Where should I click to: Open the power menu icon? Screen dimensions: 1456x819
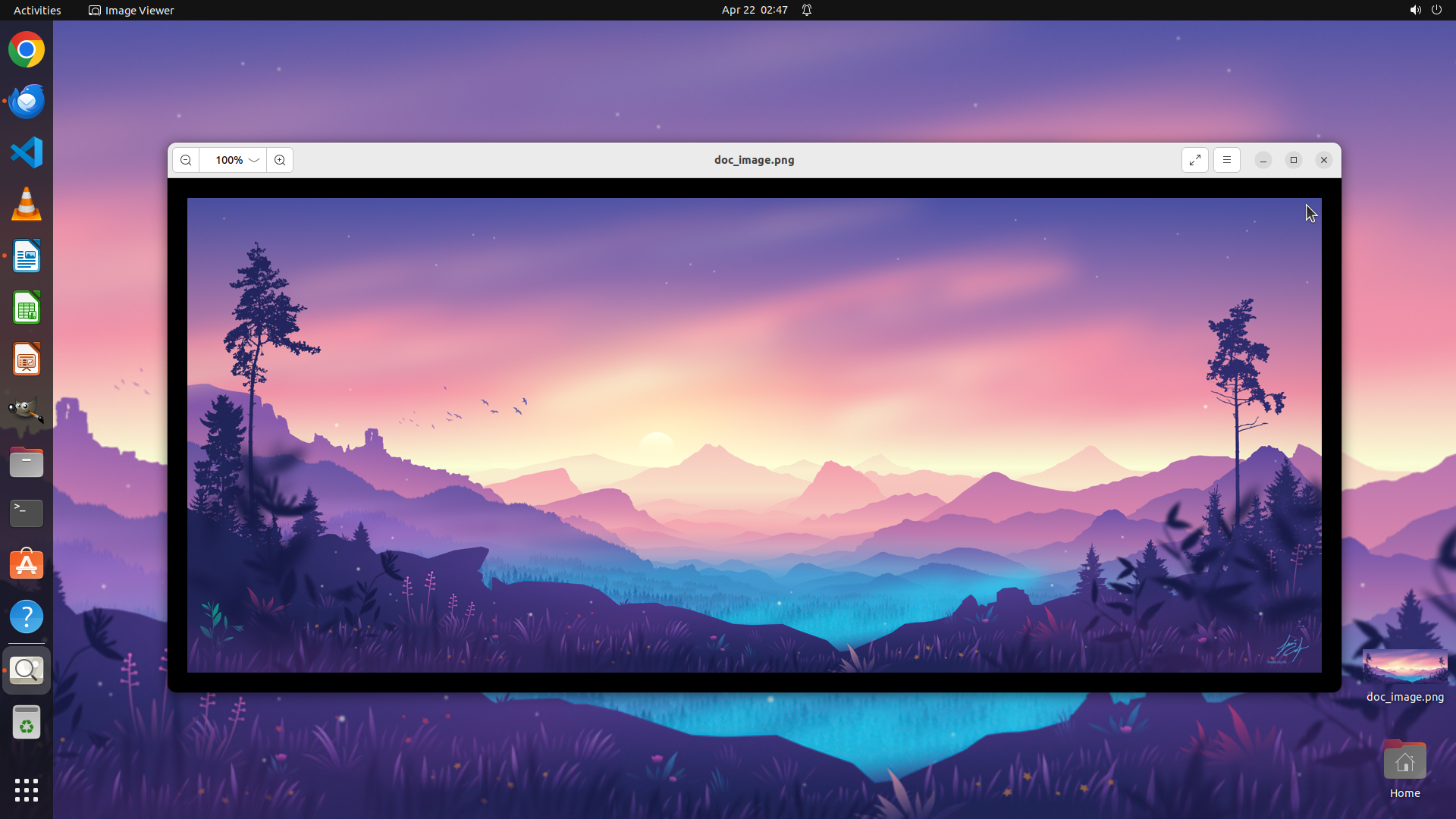pos(1436,10)
